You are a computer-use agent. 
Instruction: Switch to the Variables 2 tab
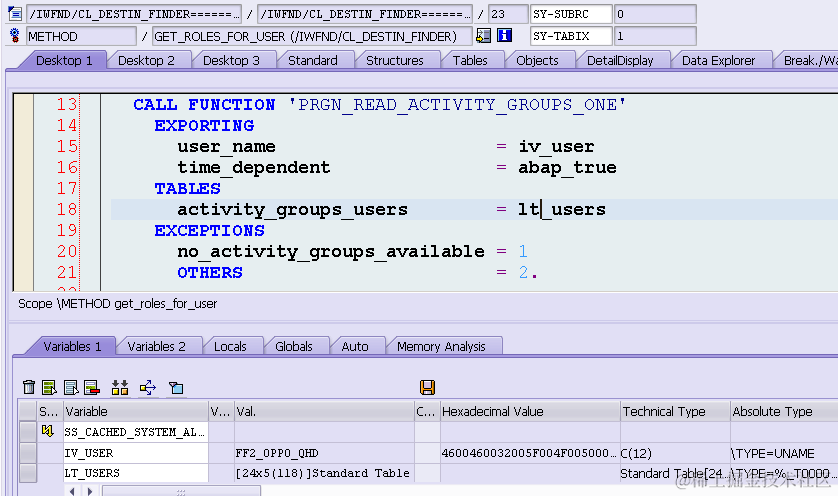point(156,346)
